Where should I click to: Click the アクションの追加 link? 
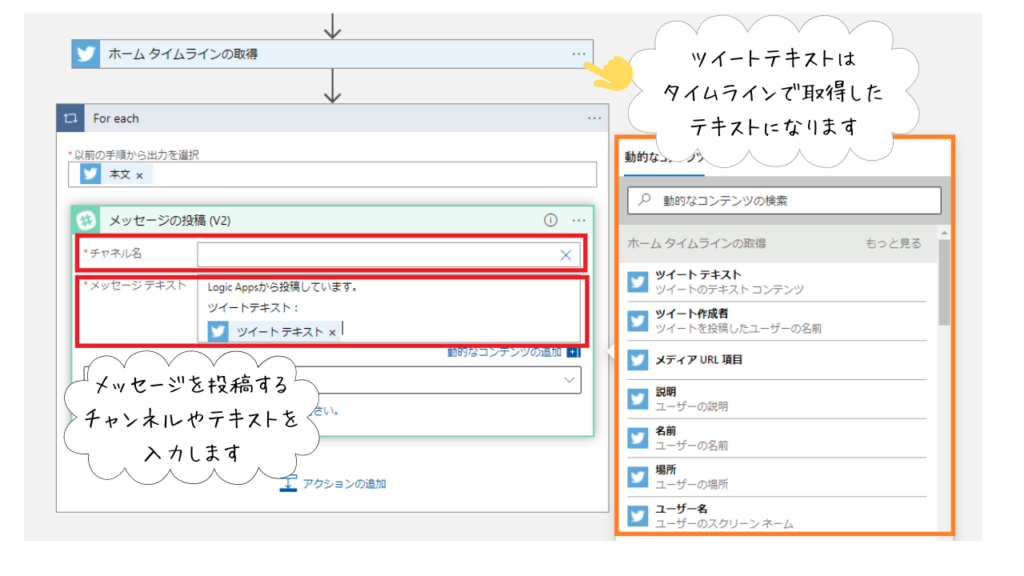tap(342, 483)
